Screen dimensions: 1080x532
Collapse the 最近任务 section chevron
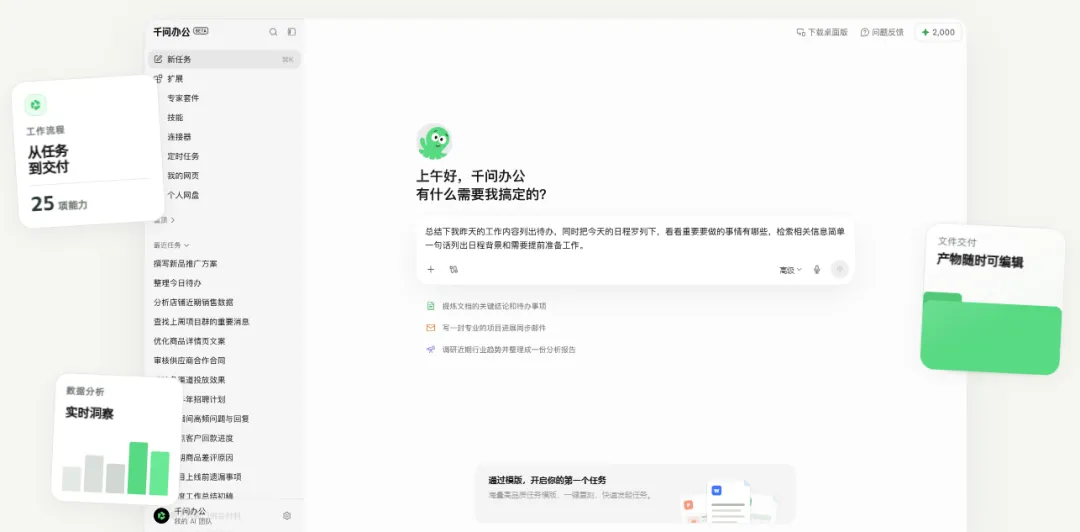[187, 245]
